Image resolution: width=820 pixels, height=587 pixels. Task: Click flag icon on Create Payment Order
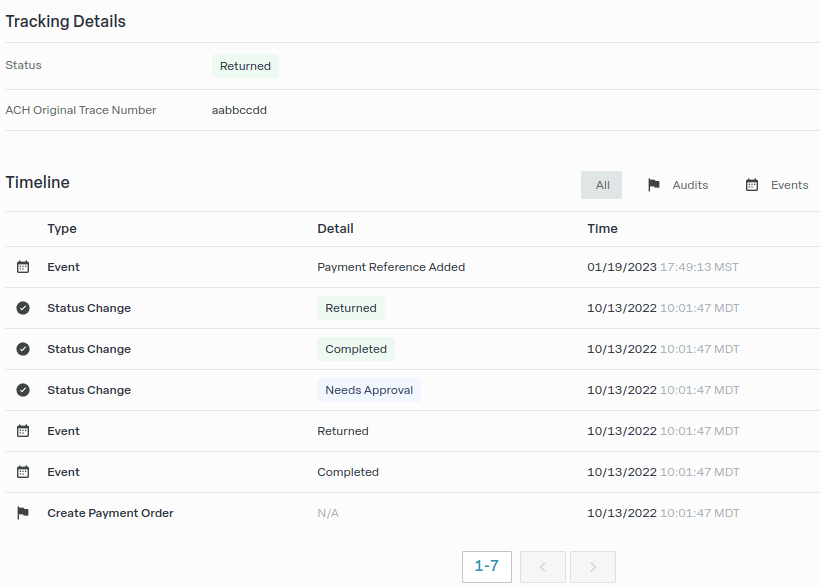click(23, 513)
